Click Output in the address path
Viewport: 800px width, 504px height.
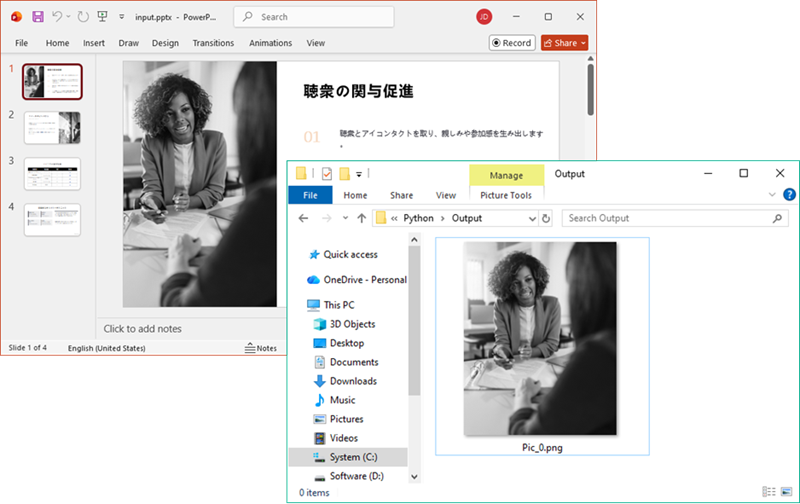click(x=466, y=218)
